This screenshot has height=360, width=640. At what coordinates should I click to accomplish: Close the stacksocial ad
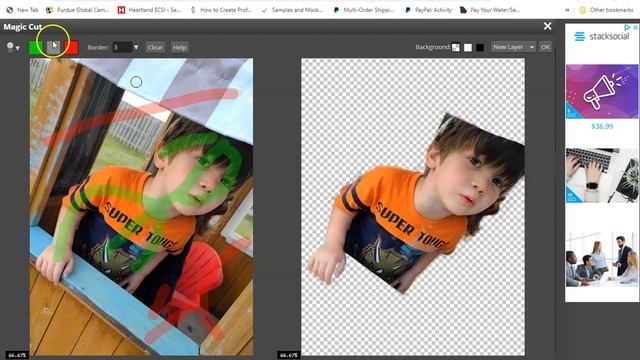tap(635, 27)
